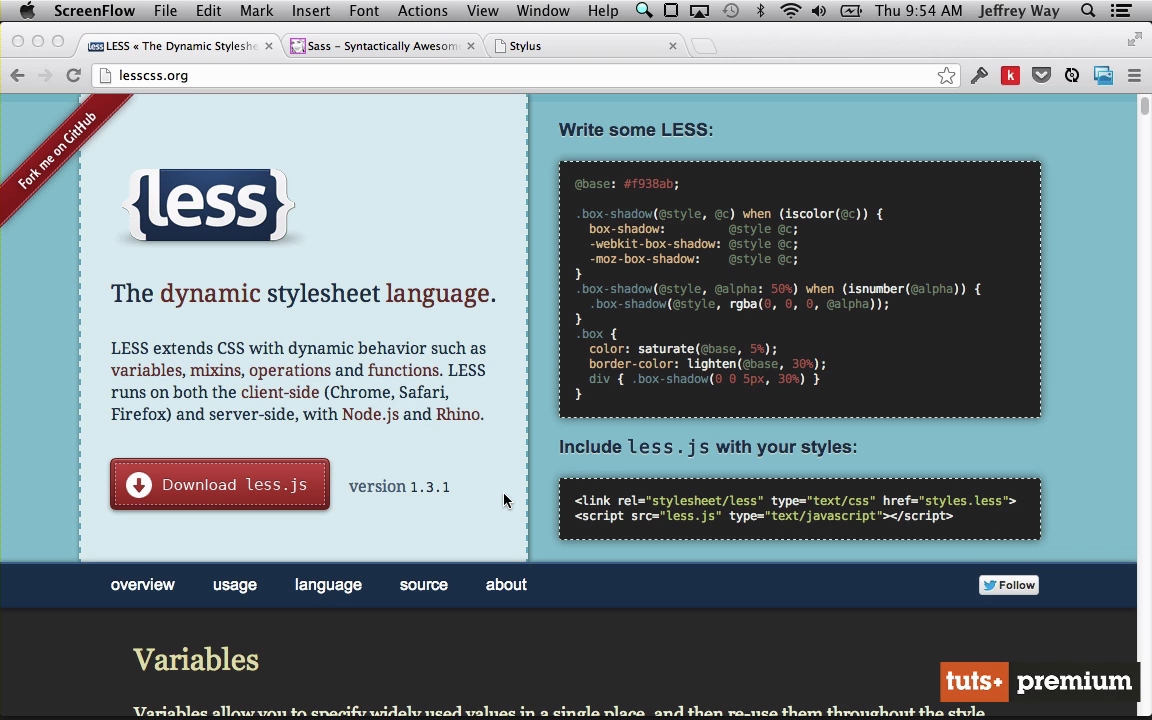Click the volume menu bar icon
The height and width of the screenshot is (720, 1152).
(x=818, y=10)
